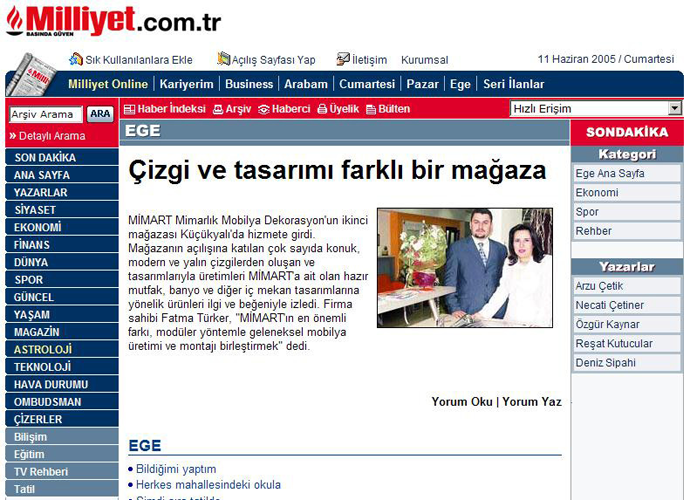Open Rehber category link

627,231
